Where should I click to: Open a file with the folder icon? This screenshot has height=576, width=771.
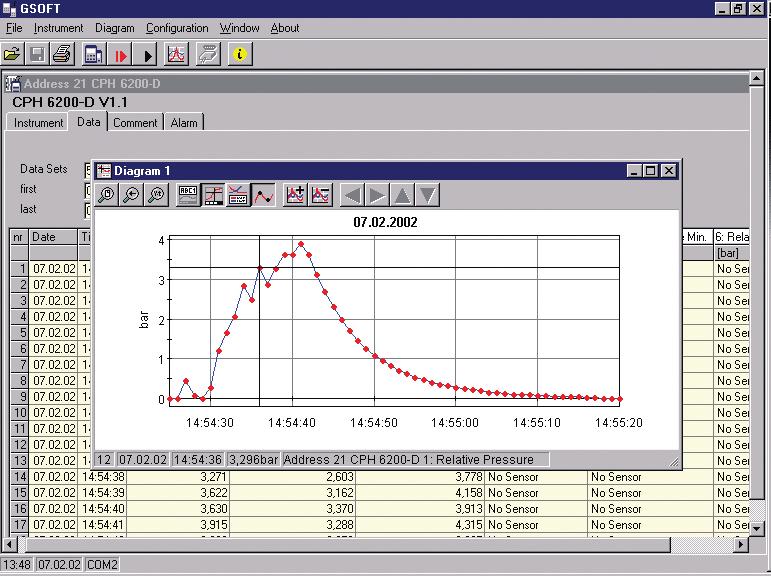(12, 54)
